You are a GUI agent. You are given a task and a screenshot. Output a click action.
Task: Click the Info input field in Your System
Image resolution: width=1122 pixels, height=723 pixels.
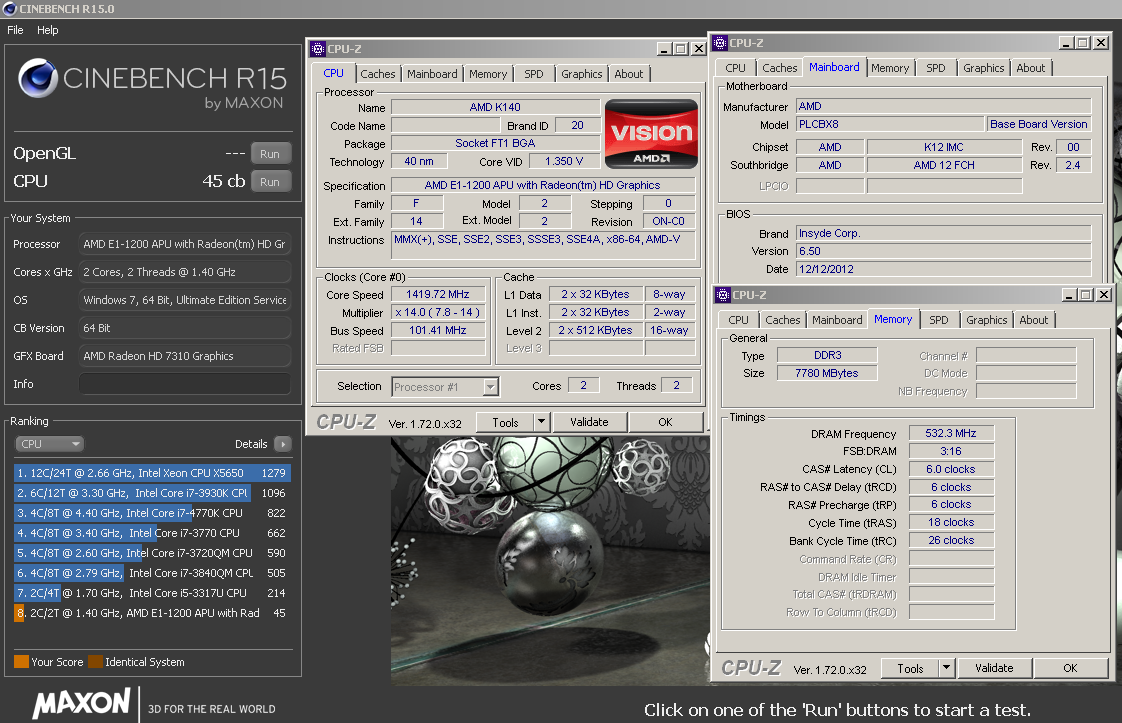point(185,384)
